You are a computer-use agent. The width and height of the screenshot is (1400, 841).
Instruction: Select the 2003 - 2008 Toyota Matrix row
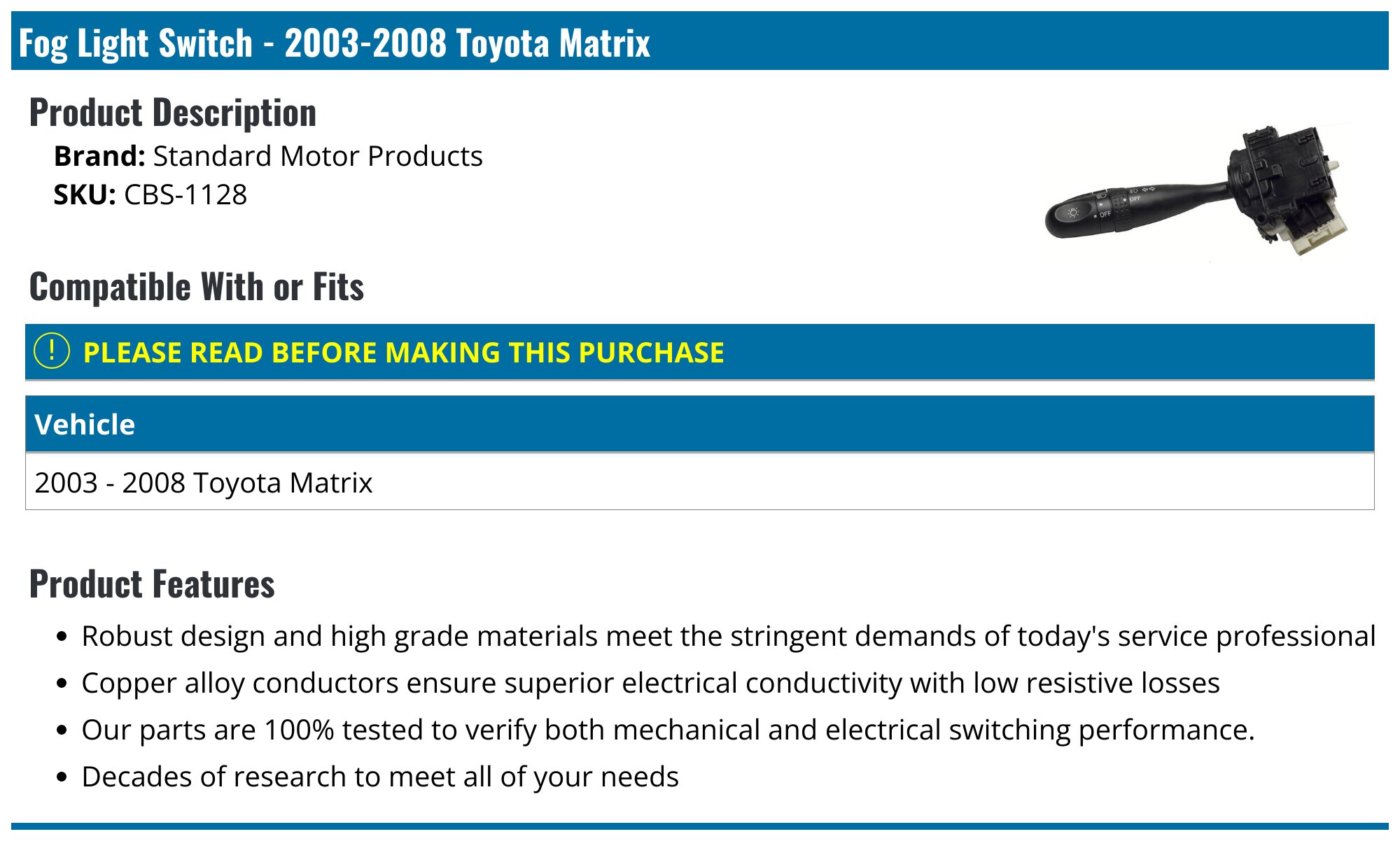pyautogui.click(x=700, y=482)
